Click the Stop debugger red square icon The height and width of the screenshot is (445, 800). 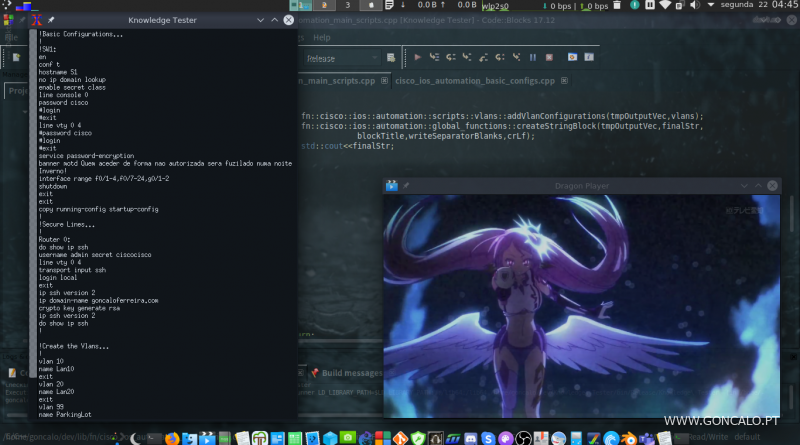(x=547, y=57)
